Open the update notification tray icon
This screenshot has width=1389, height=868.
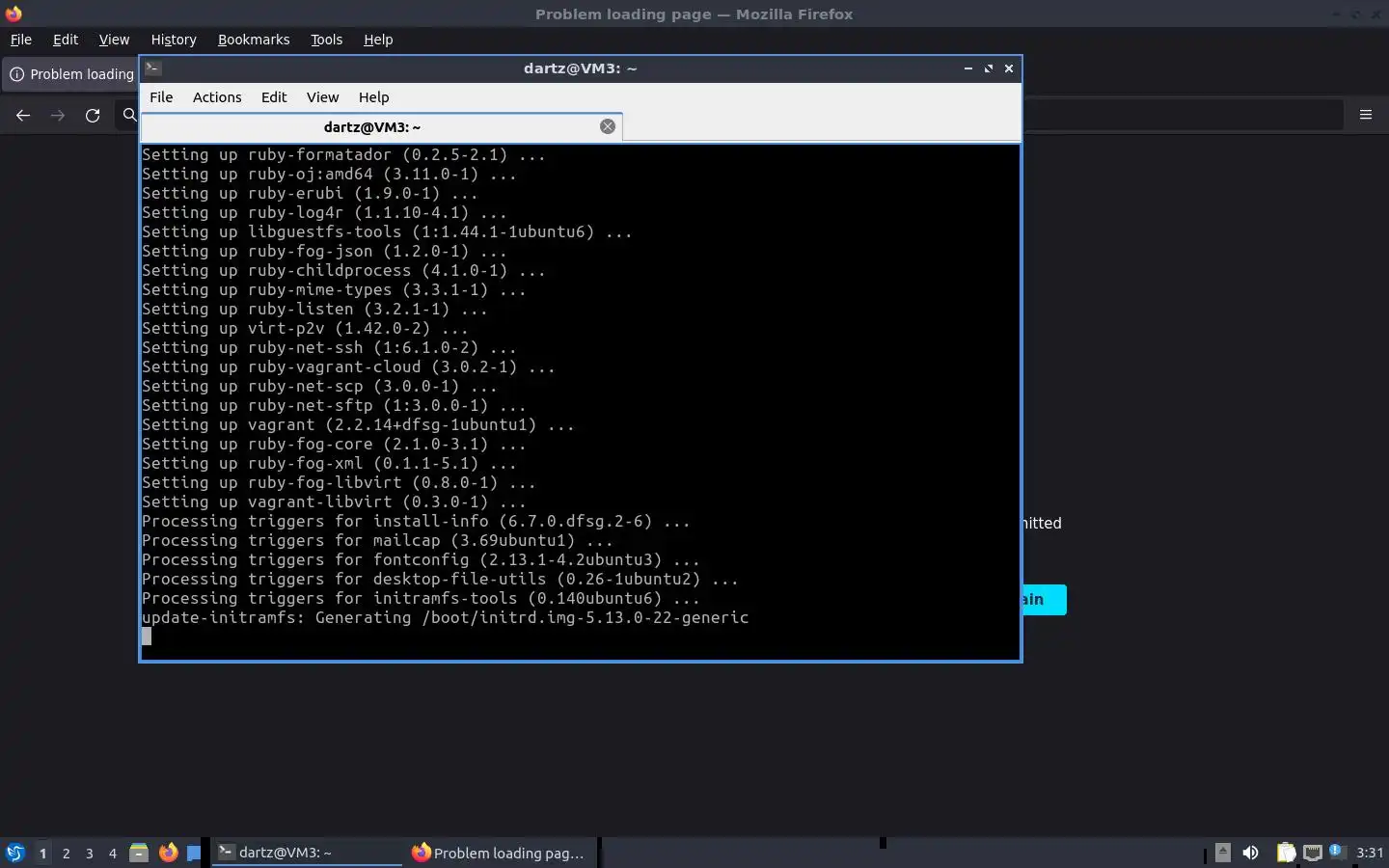pos(1337,852)
